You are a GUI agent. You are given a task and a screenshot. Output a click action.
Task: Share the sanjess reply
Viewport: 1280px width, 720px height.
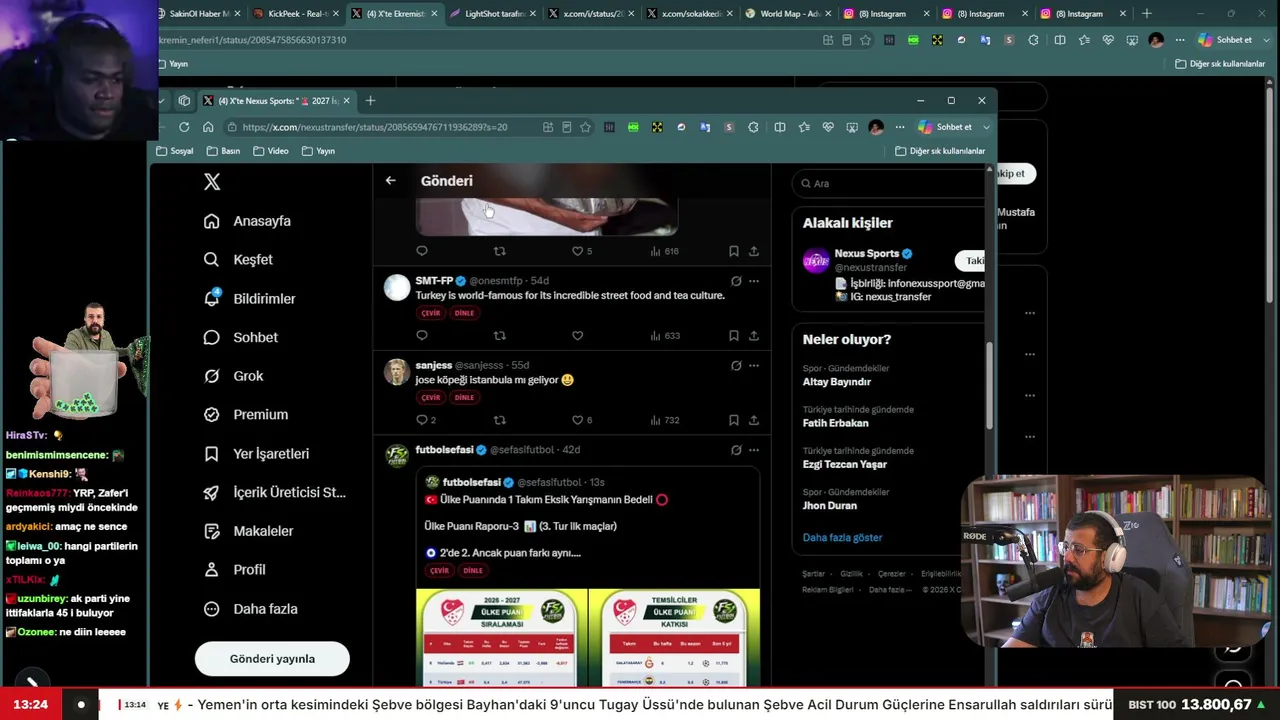tap(754, 420)
